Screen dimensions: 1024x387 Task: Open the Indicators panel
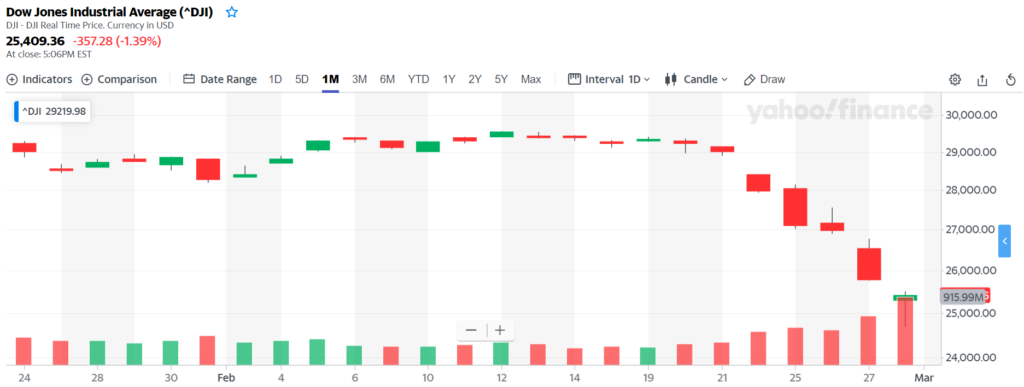[x=39, y=80]
